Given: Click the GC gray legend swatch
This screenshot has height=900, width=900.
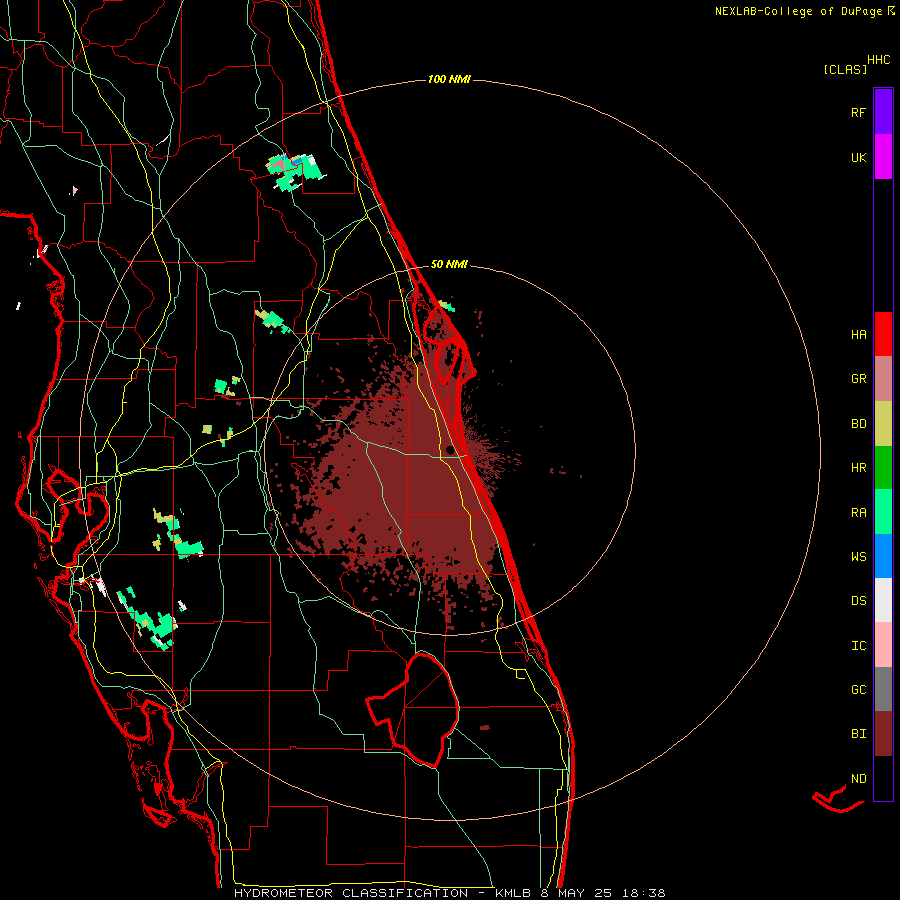Looking at the screenshot, I should [883, 689].
